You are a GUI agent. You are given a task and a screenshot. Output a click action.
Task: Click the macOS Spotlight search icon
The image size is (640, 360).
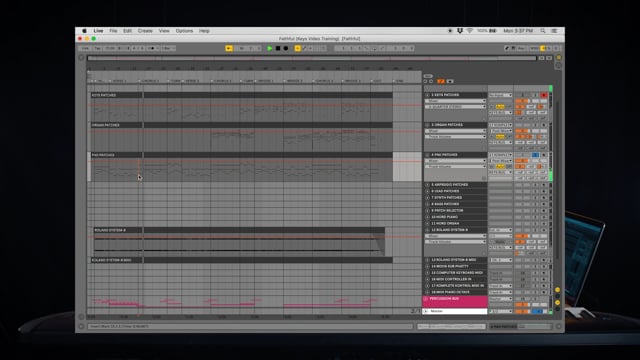[542, 31]
